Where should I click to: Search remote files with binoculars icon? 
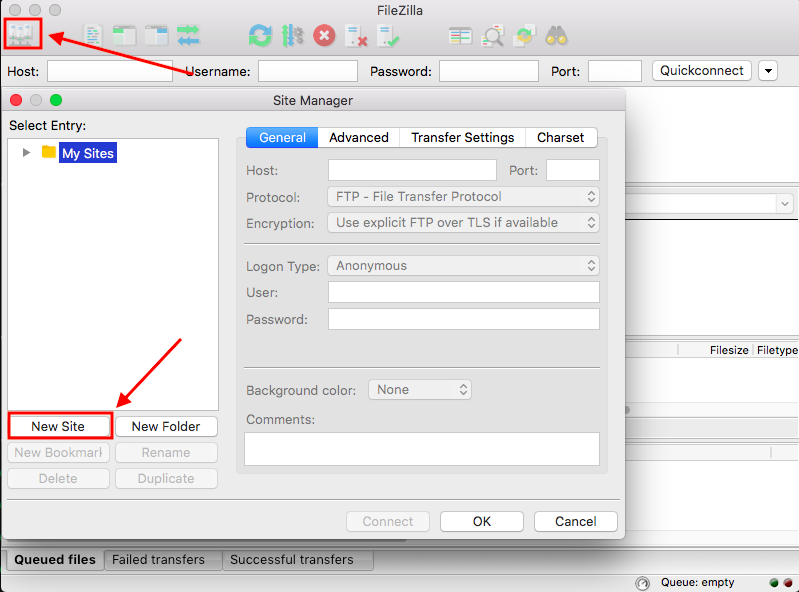[x=556, y=36]
